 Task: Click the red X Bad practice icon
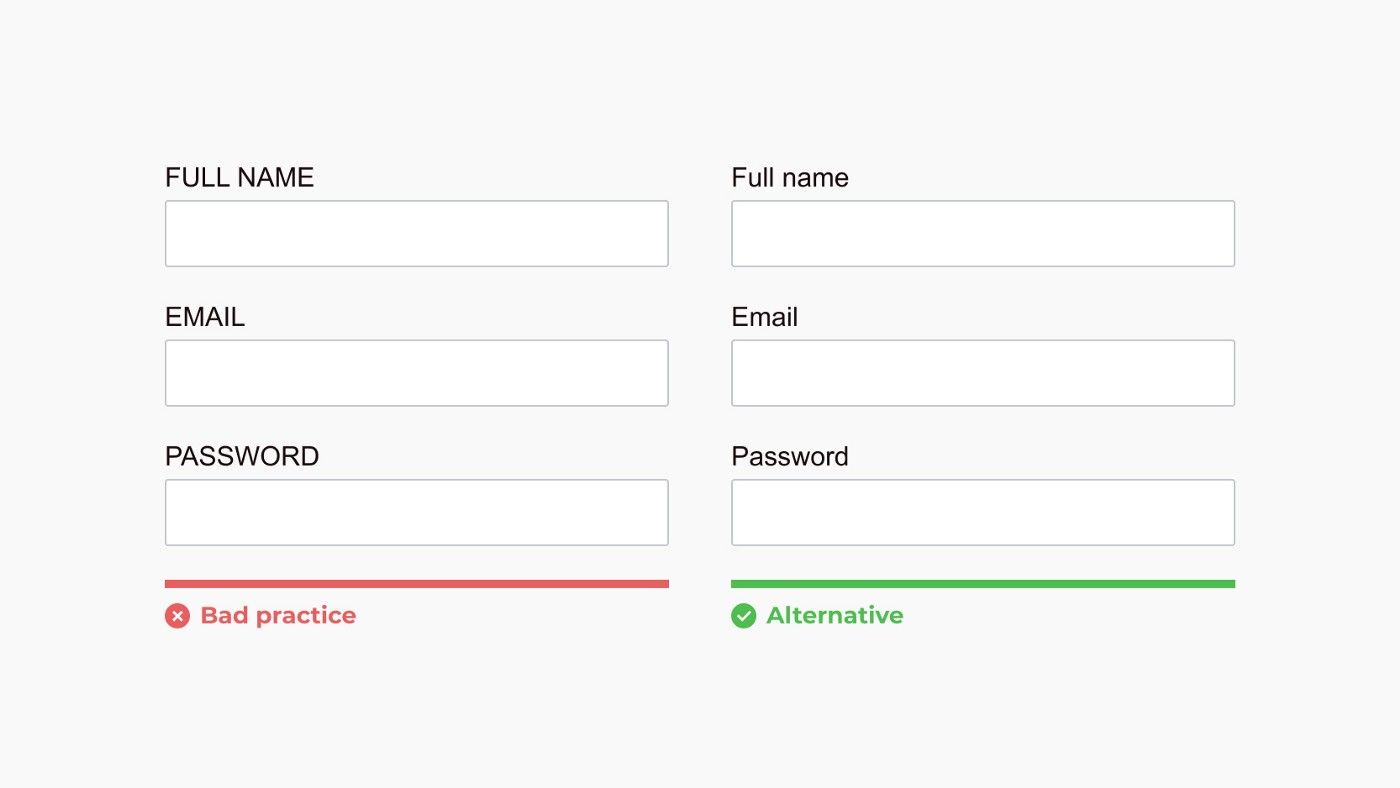pyautogui.click(x=177, y=616)
